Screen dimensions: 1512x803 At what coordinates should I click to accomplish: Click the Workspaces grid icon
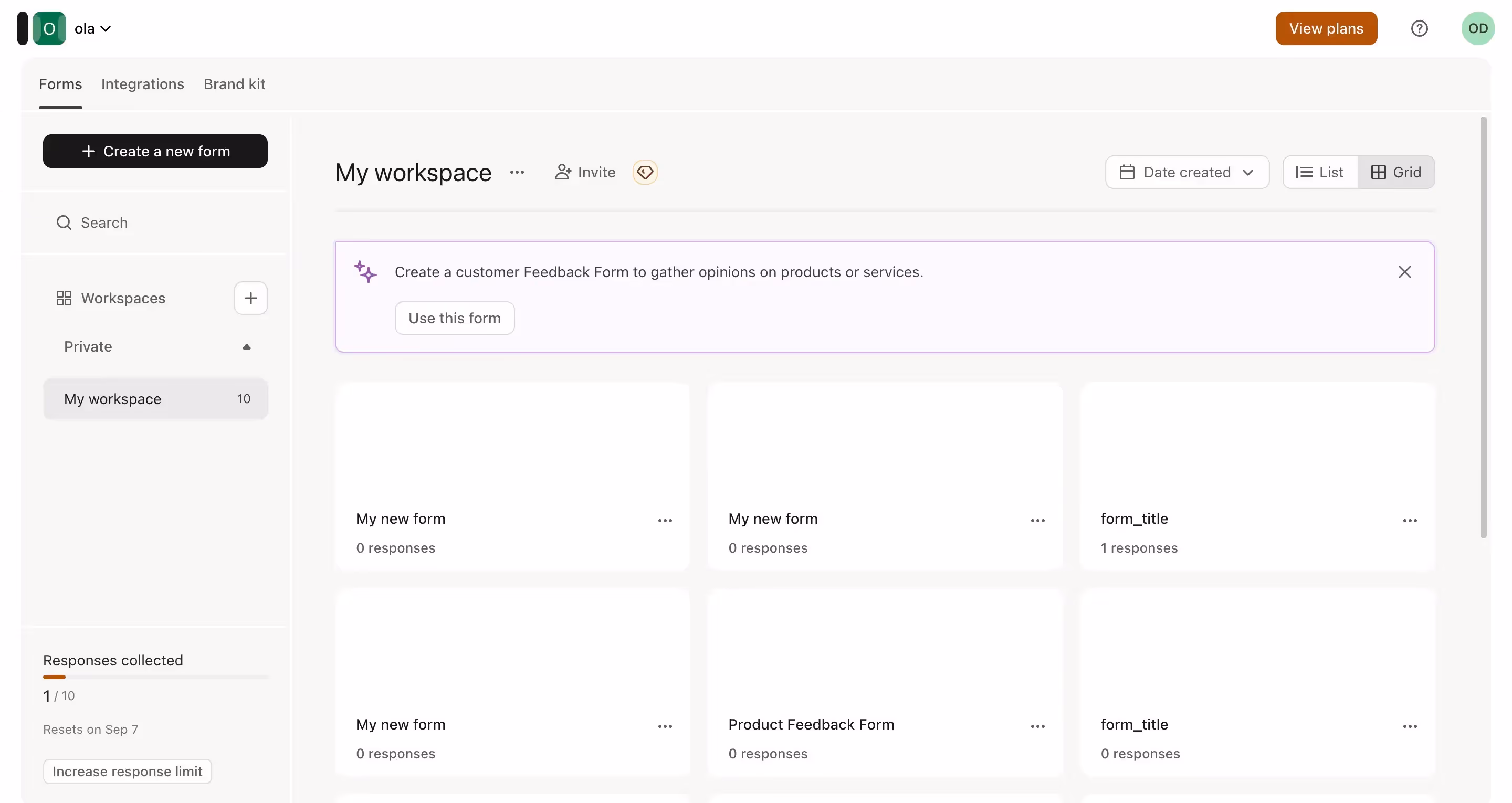pos(64,298)
